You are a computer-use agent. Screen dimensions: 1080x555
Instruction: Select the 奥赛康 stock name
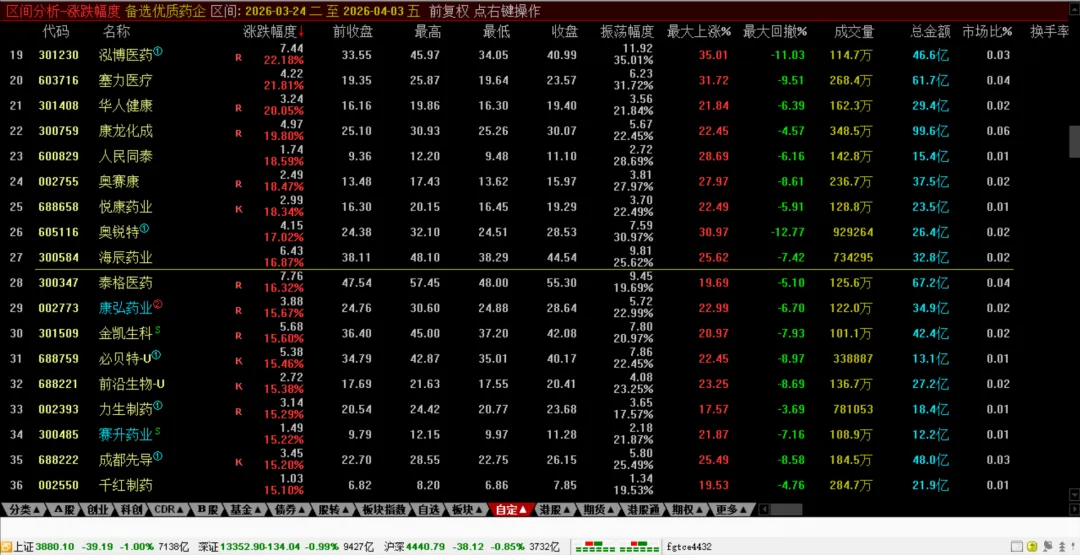pyautogui.click(x=118, y=182)
